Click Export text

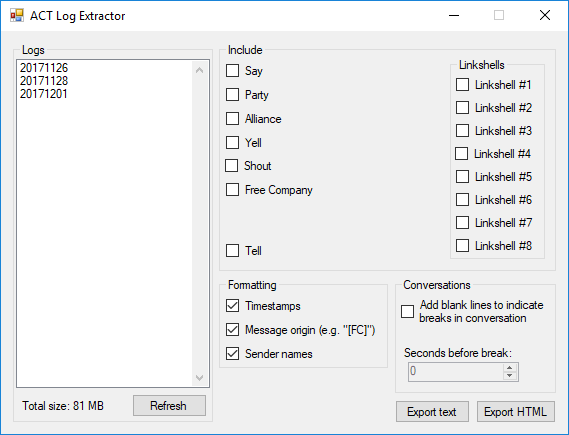[x=432, y=412]
